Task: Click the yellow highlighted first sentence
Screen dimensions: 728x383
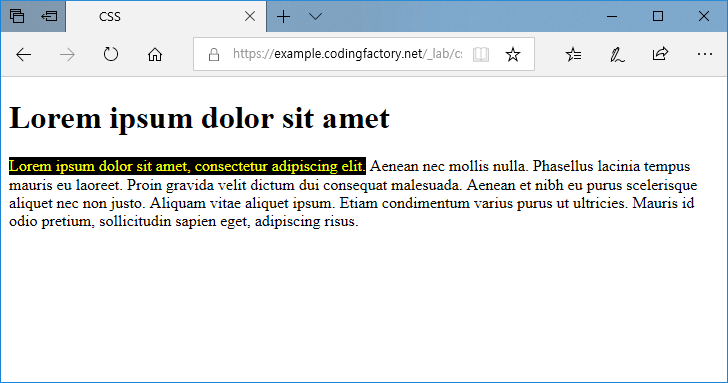Action: [x=187, y=166]
